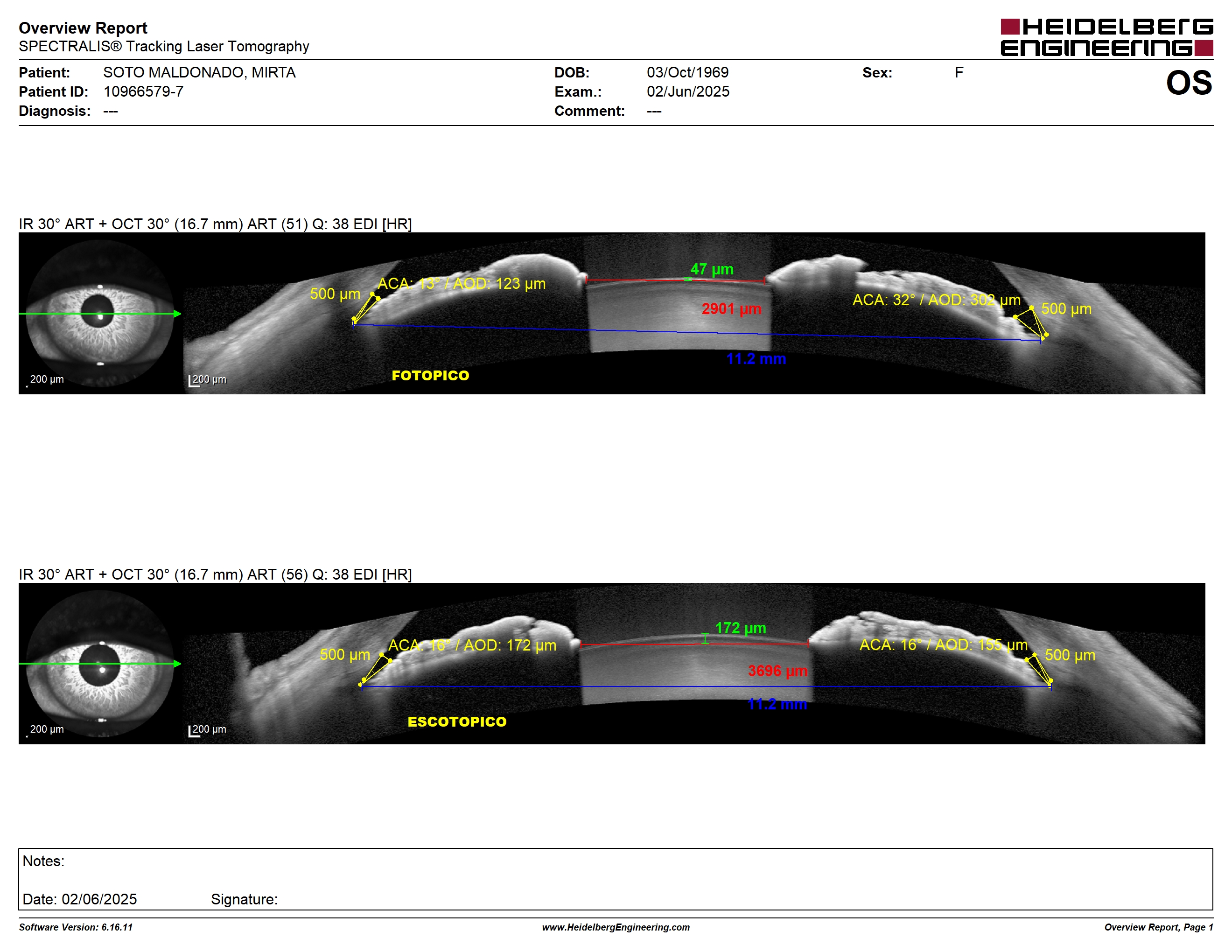Click the right '500 µm' label in ESCOTOPICO scan

pyautogui.click(x=1070, y=655)
